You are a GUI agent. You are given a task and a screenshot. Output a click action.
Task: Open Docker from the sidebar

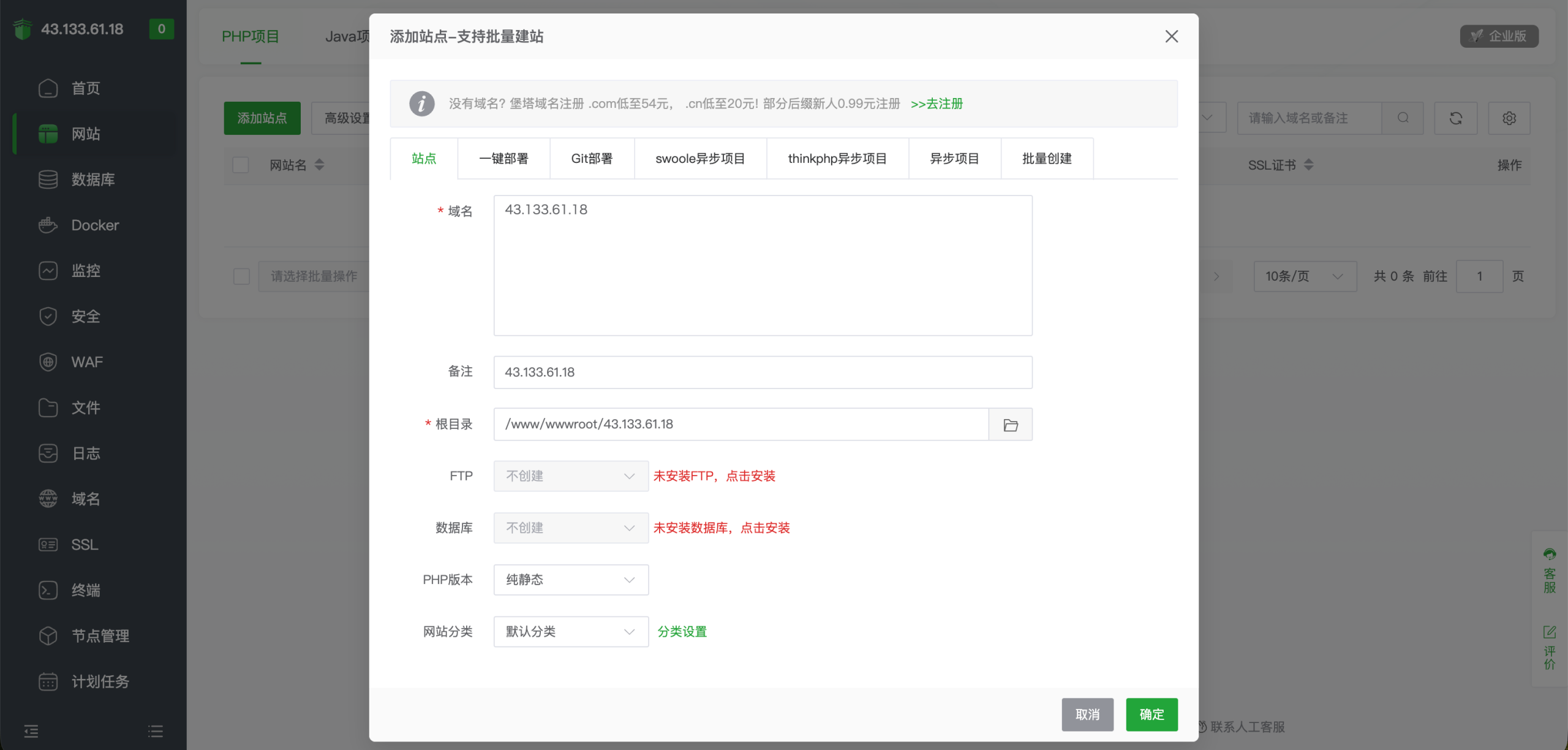[x=94, y=225]
